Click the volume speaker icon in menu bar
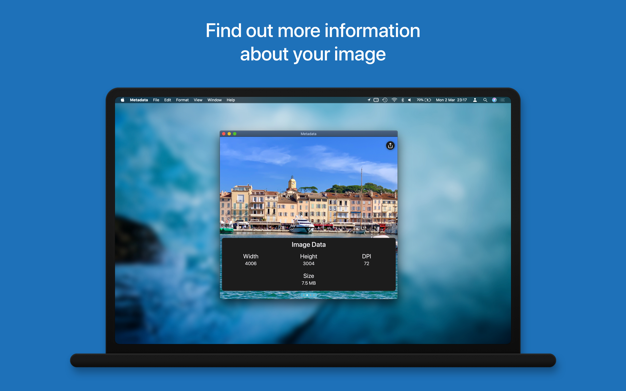 click(410, 100)
